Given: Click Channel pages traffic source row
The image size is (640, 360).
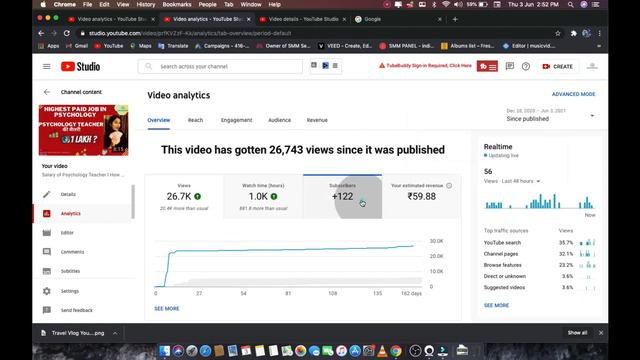Looking at the screenshot, I should click(539, 254).
